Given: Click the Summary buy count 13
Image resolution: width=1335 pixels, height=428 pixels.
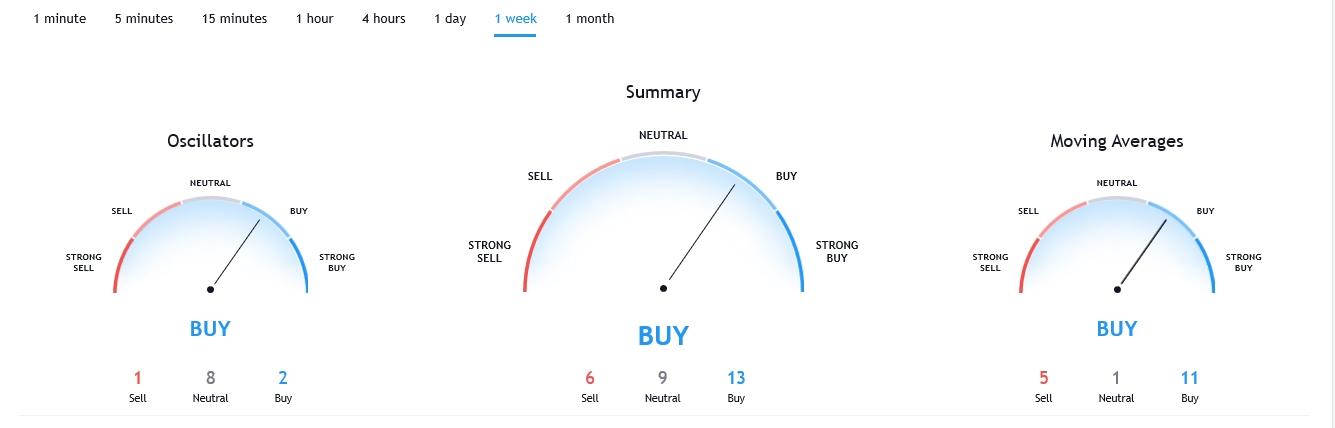Looking at the screenshot, I should (736, 378).
